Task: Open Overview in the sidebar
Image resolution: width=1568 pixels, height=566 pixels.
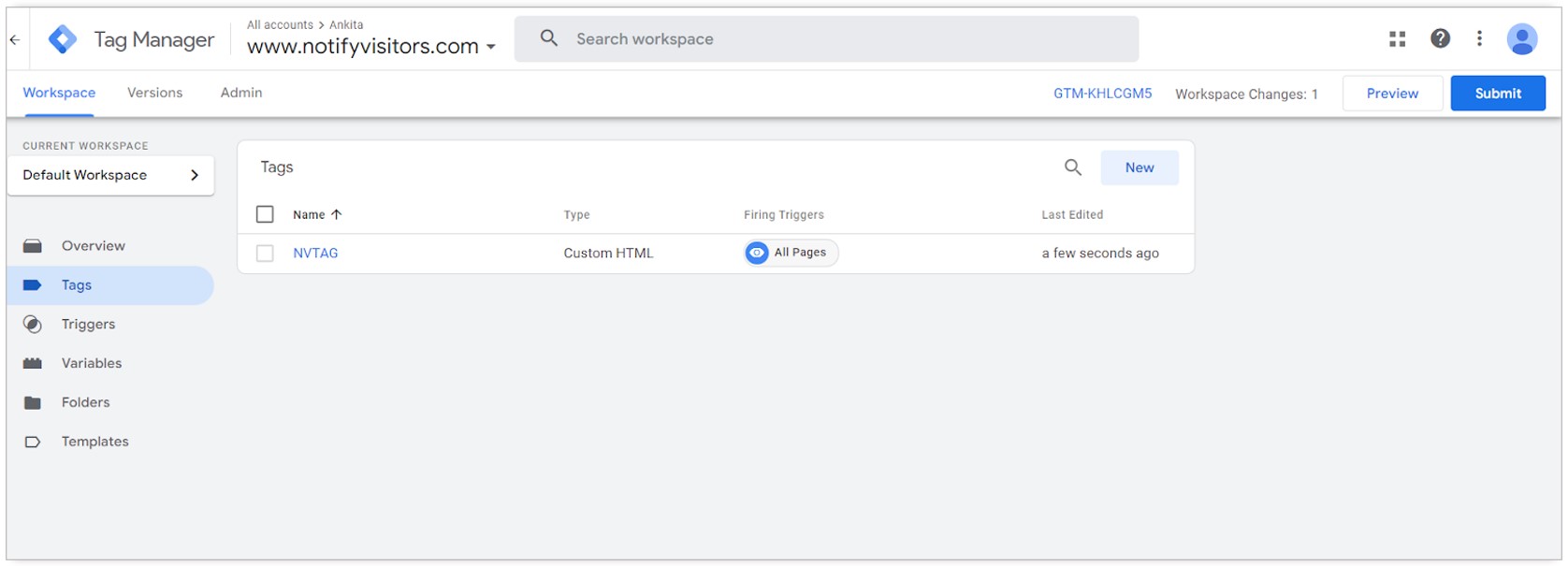Action: point(110,246)
